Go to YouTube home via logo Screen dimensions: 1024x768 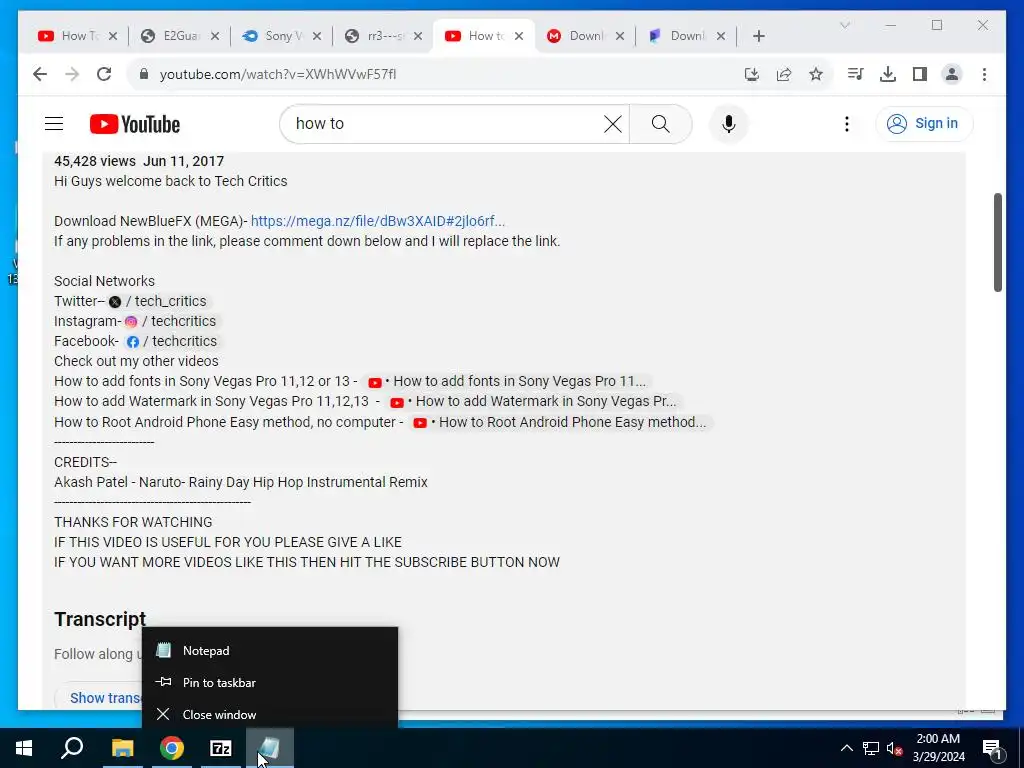(135, 124)
